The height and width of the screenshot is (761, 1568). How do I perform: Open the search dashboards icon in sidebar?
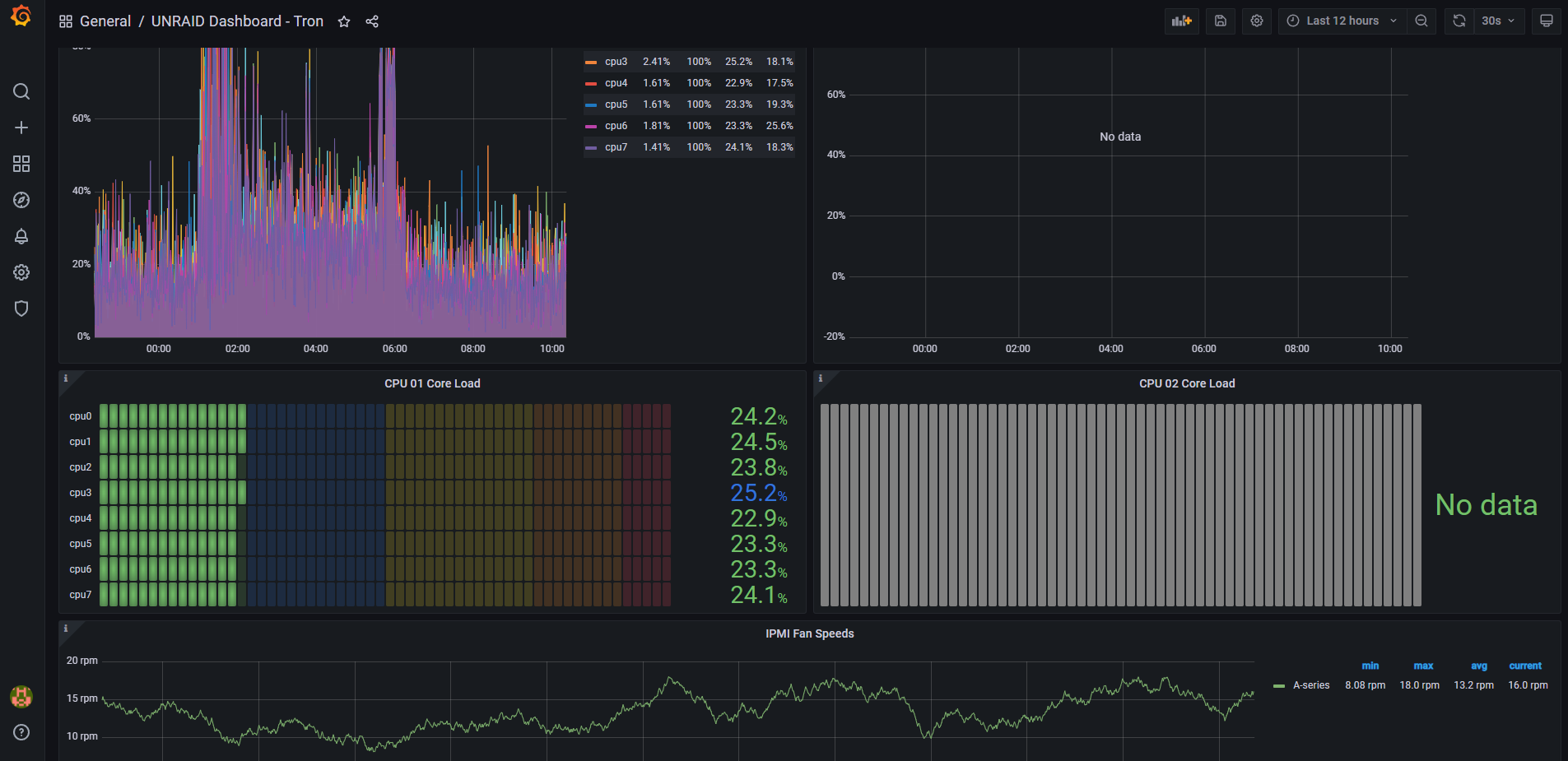pyautogui.click(x=21, y=91)
